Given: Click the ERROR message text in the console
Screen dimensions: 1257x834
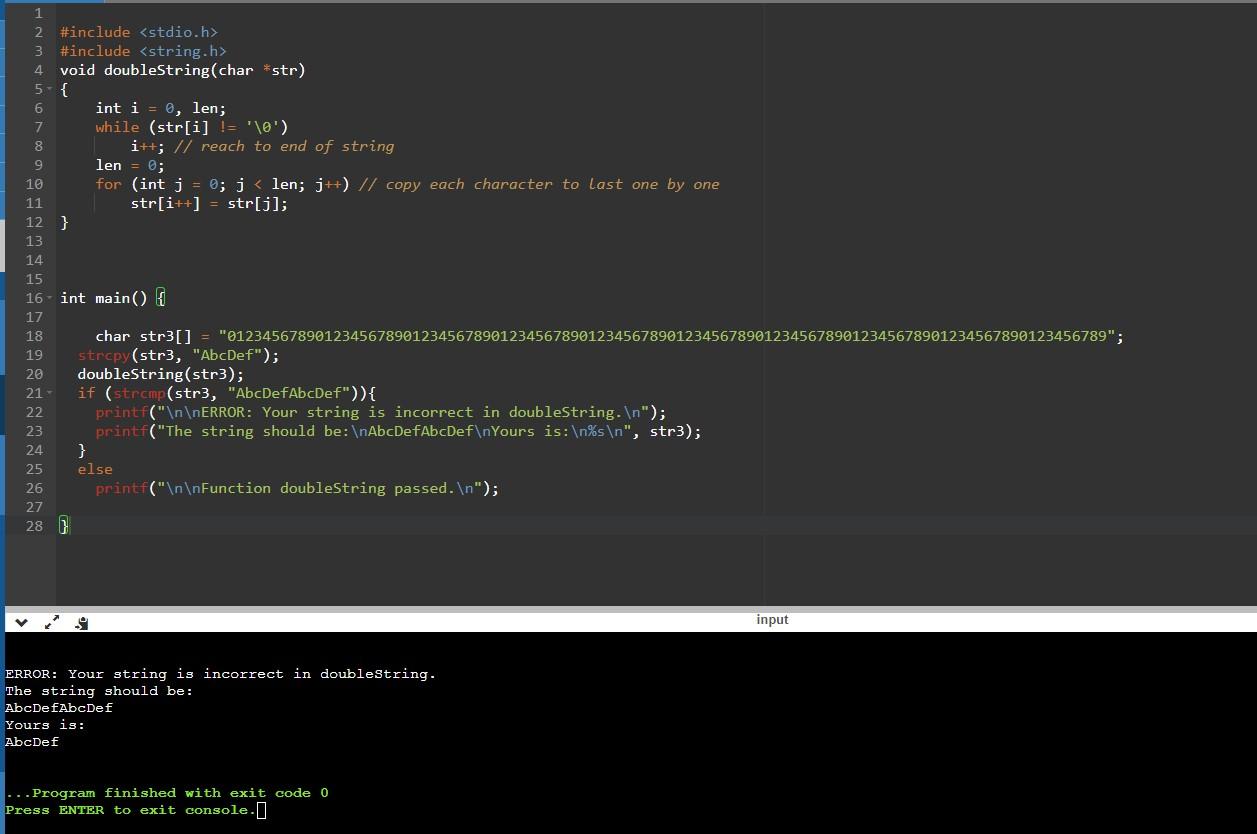Looking at the screenshot, I should pyautogui.click(x=220, y=673).
